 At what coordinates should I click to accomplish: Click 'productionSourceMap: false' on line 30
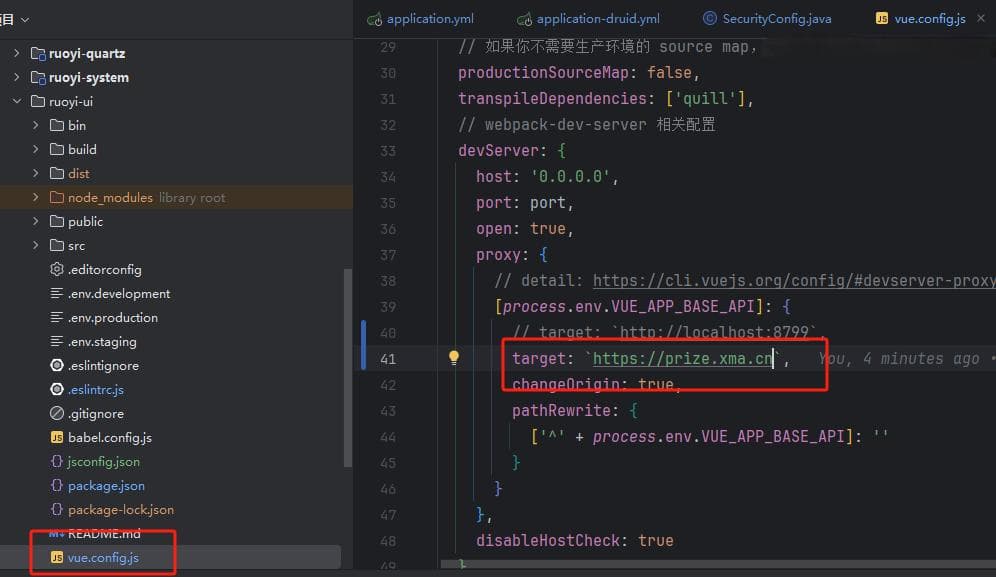tap(578, 72)
